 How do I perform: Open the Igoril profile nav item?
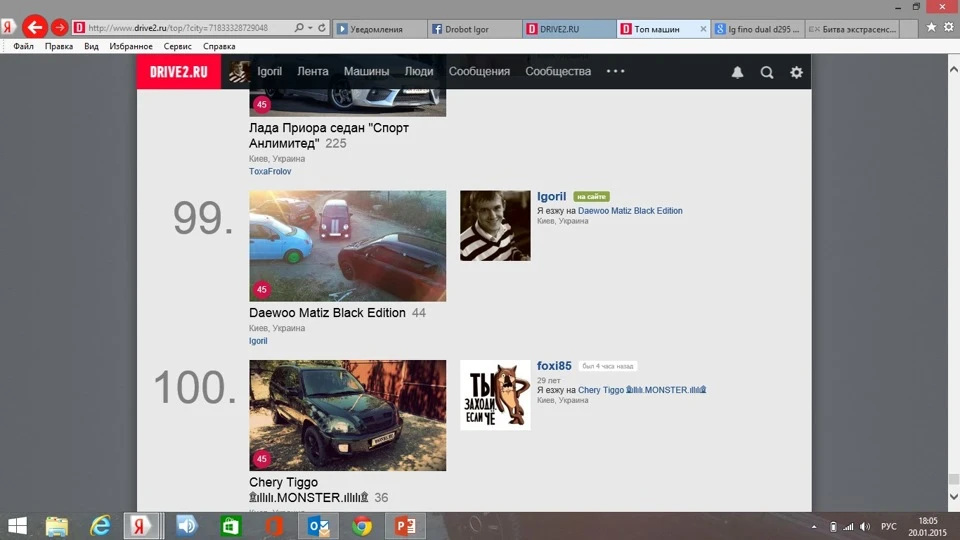coord(269,71)
